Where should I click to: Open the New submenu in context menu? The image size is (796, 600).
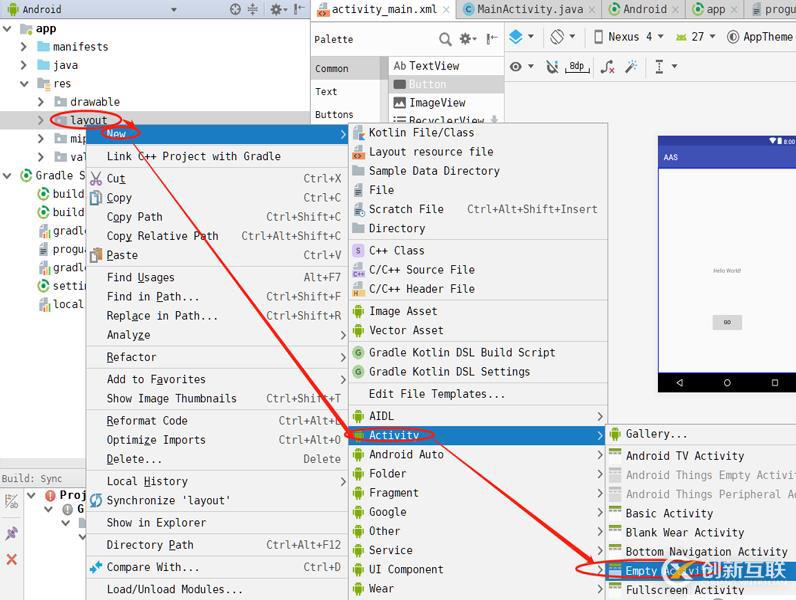(217, 134)
